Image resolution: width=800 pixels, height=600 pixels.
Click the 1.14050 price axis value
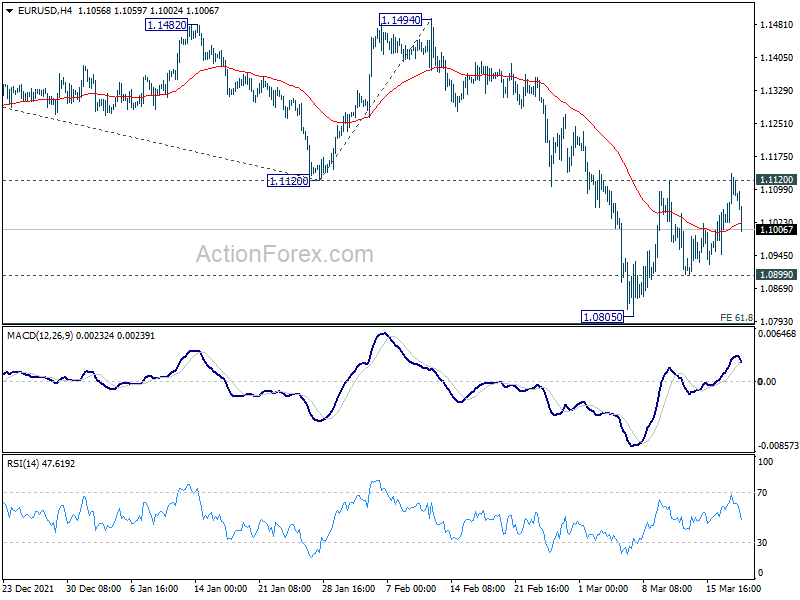tap(777, 58)
